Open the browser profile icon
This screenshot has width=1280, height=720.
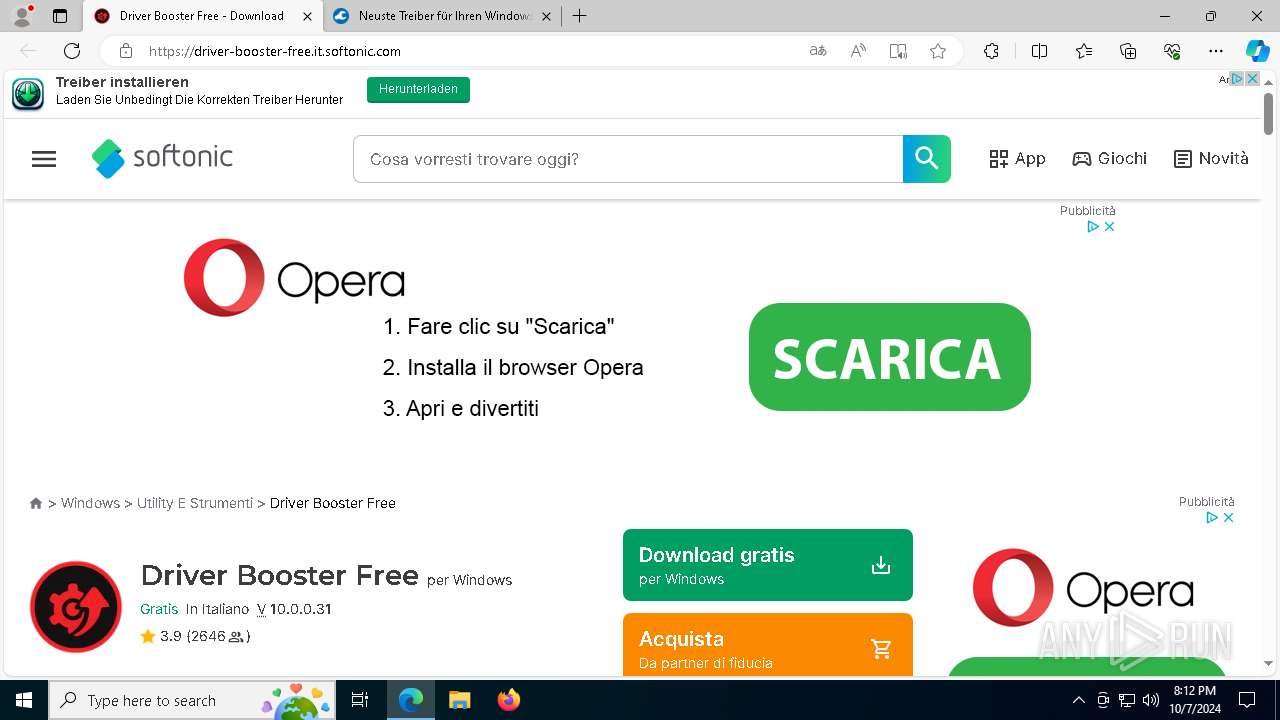tap(22, 16)
